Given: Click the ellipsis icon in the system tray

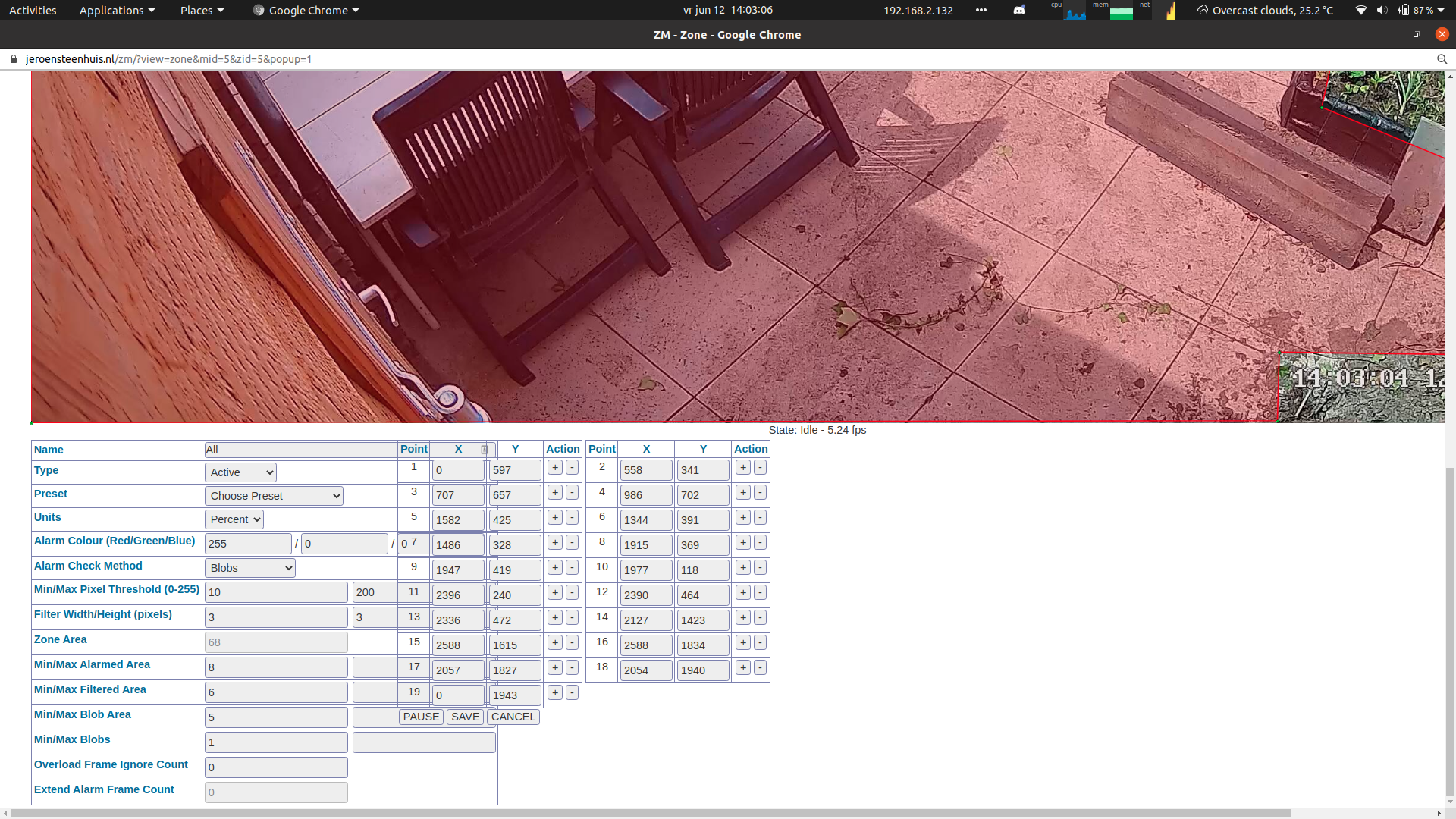Looking at the screenshot, I should coord(981,10).
